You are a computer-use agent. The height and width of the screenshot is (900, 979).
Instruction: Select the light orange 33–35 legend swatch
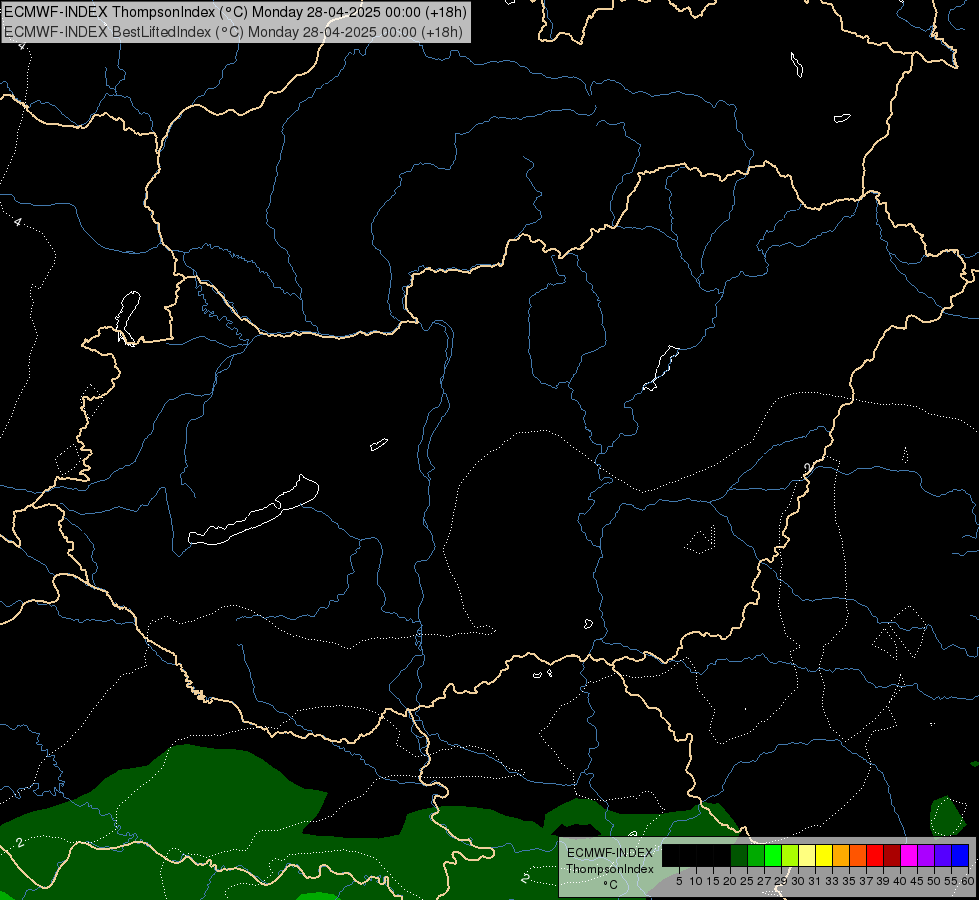840,855
